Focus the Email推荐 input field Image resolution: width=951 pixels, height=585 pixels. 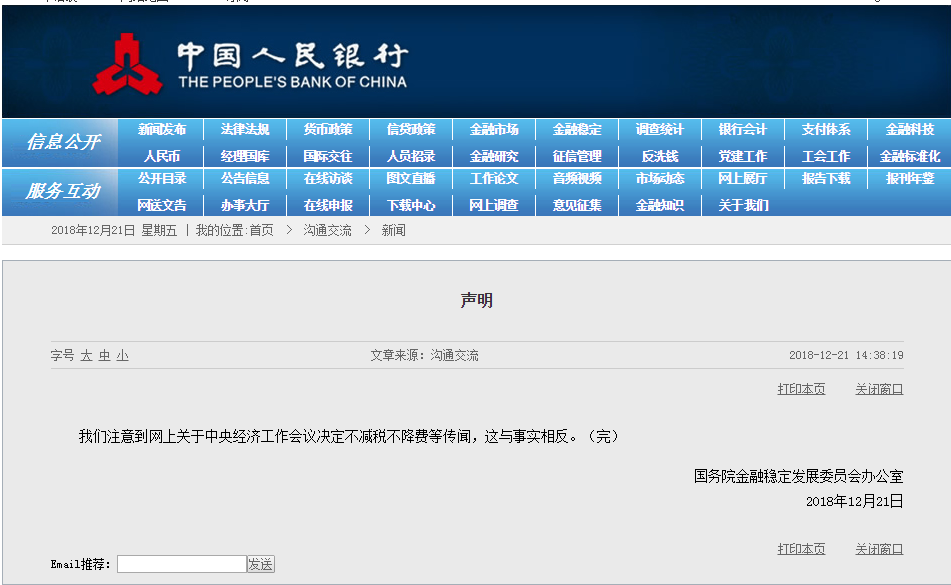pos(181,564)
